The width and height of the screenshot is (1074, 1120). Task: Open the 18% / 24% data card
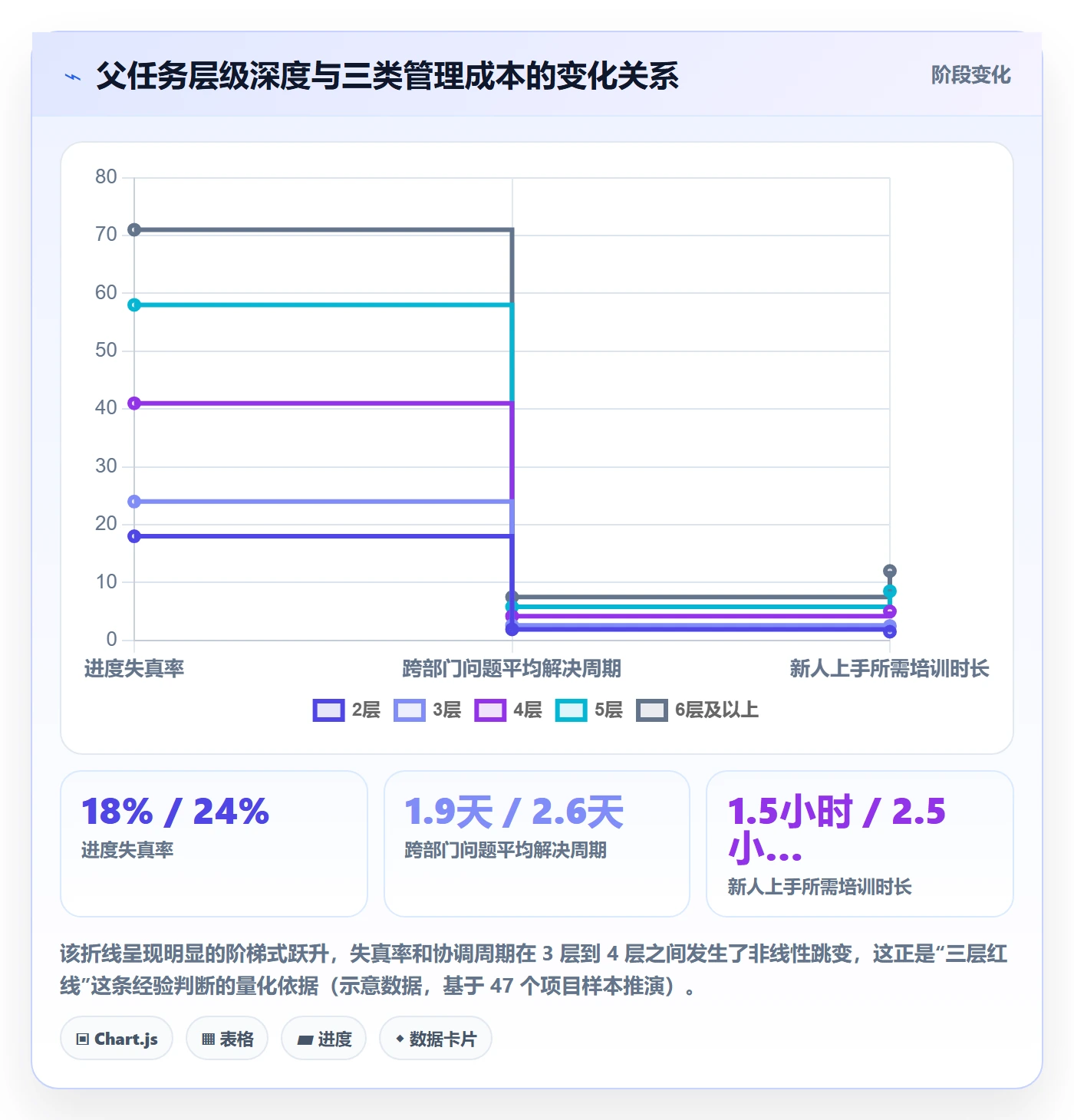point(214,844)
